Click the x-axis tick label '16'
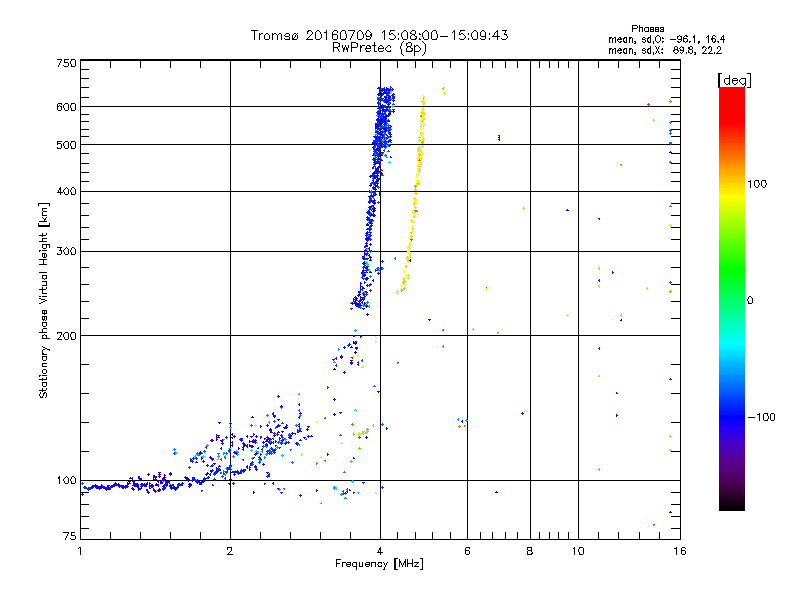800x600 pixels. (680, 551)
